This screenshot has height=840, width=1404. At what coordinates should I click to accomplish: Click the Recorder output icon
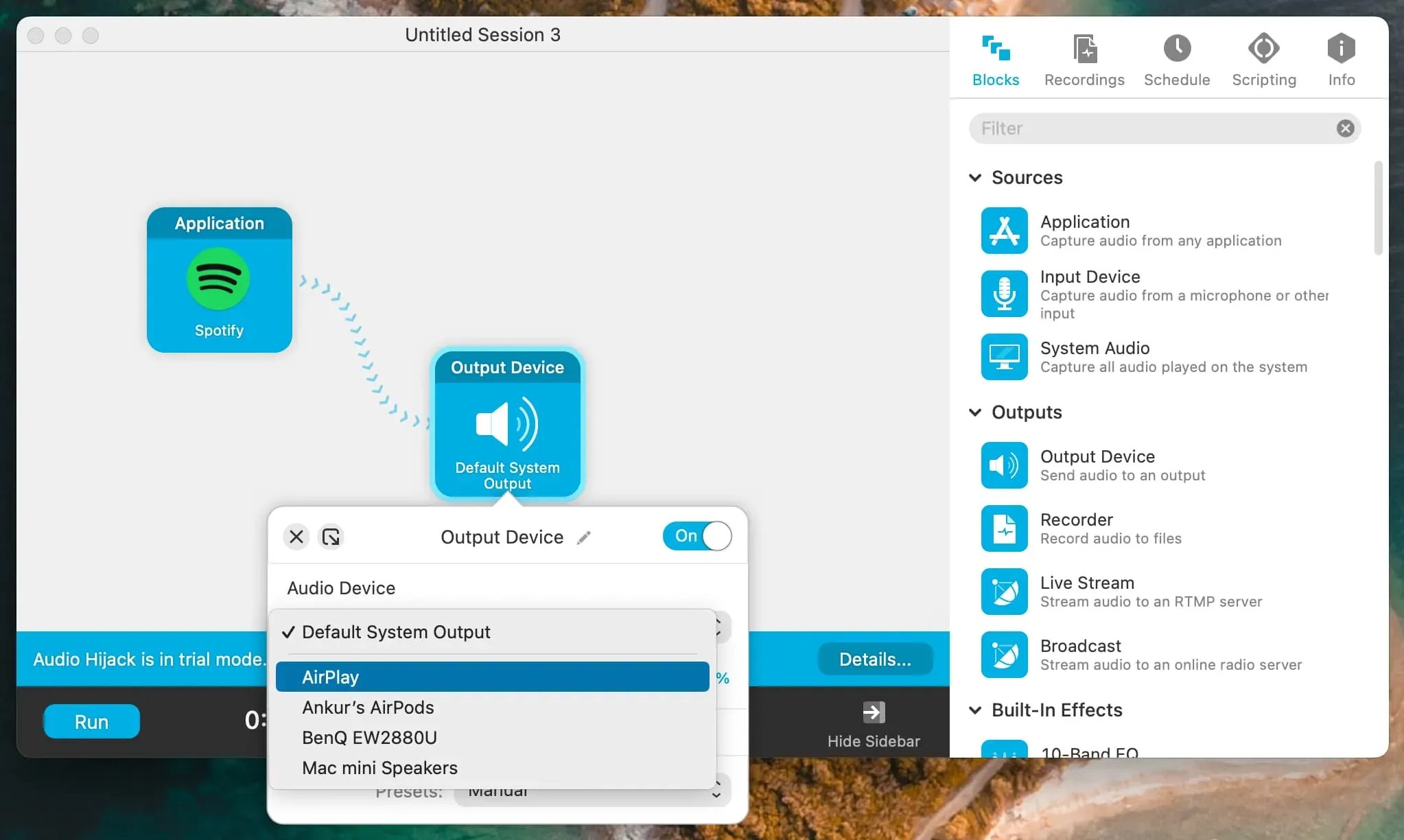[1003, 527]
